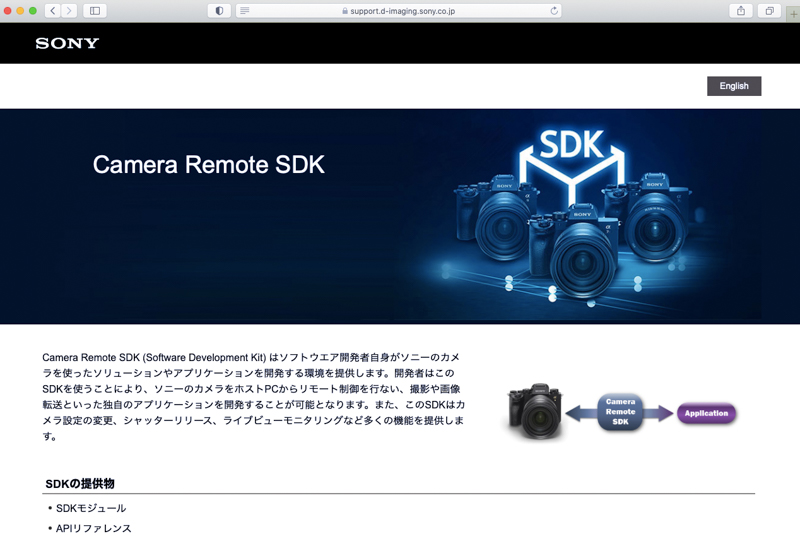
Task: Open the privacy report shield icon
Action: (x=219, y=11)
